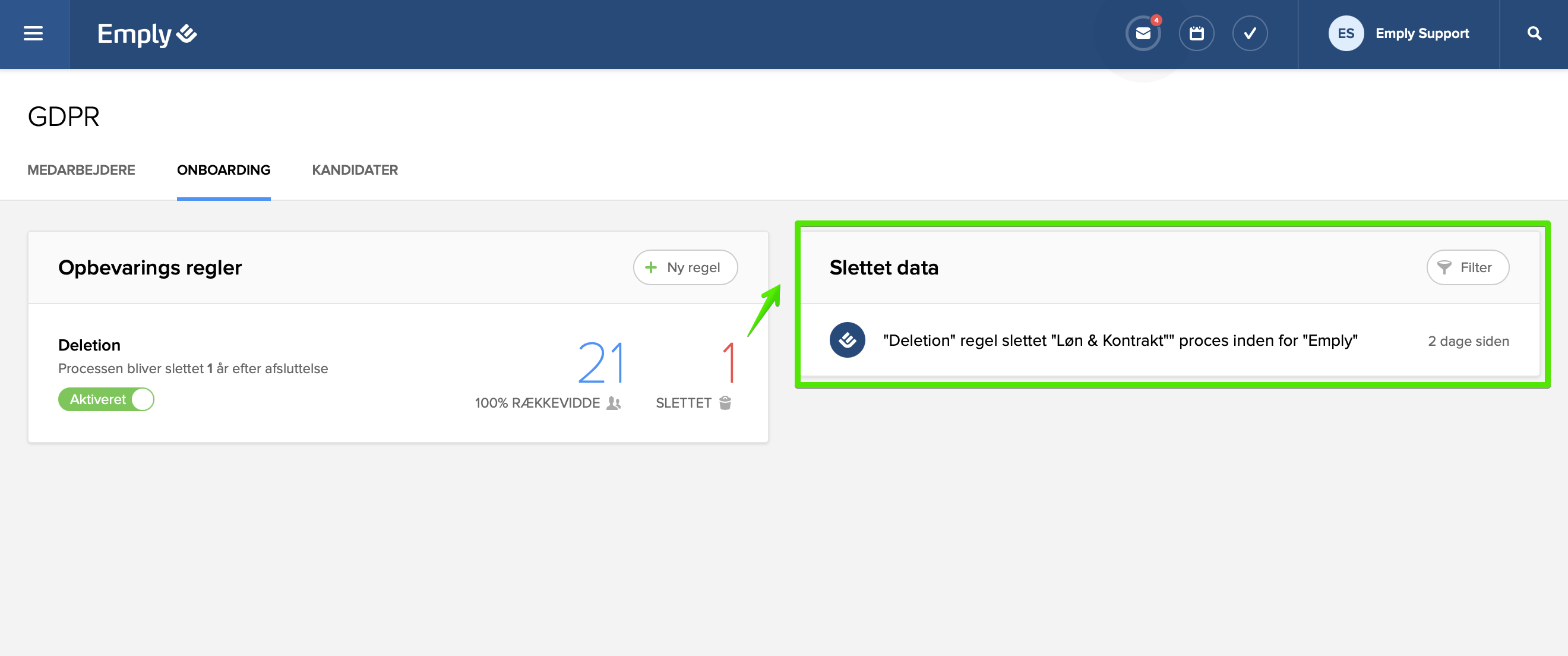Open the Deletion rule title

89,345
